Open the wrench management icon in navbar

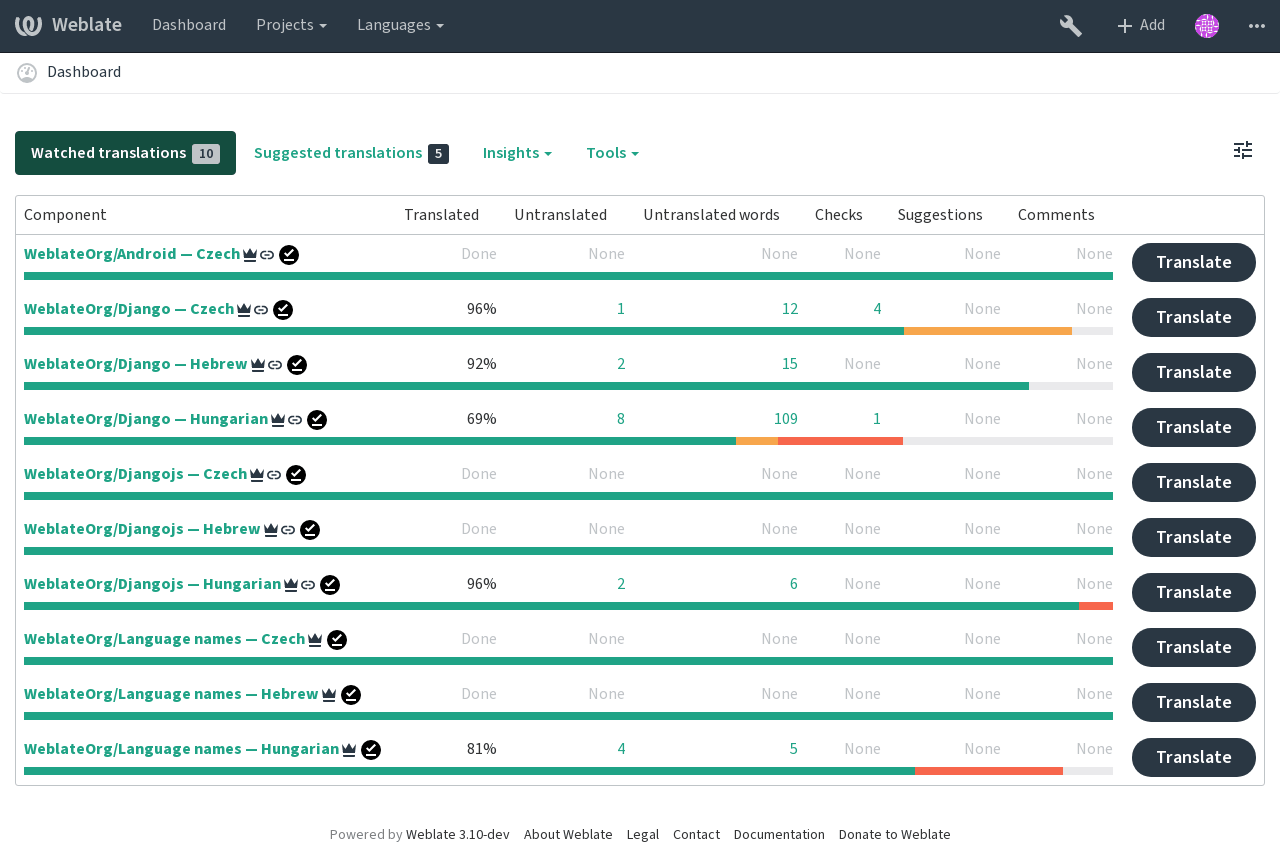(x=1070, y=26)
